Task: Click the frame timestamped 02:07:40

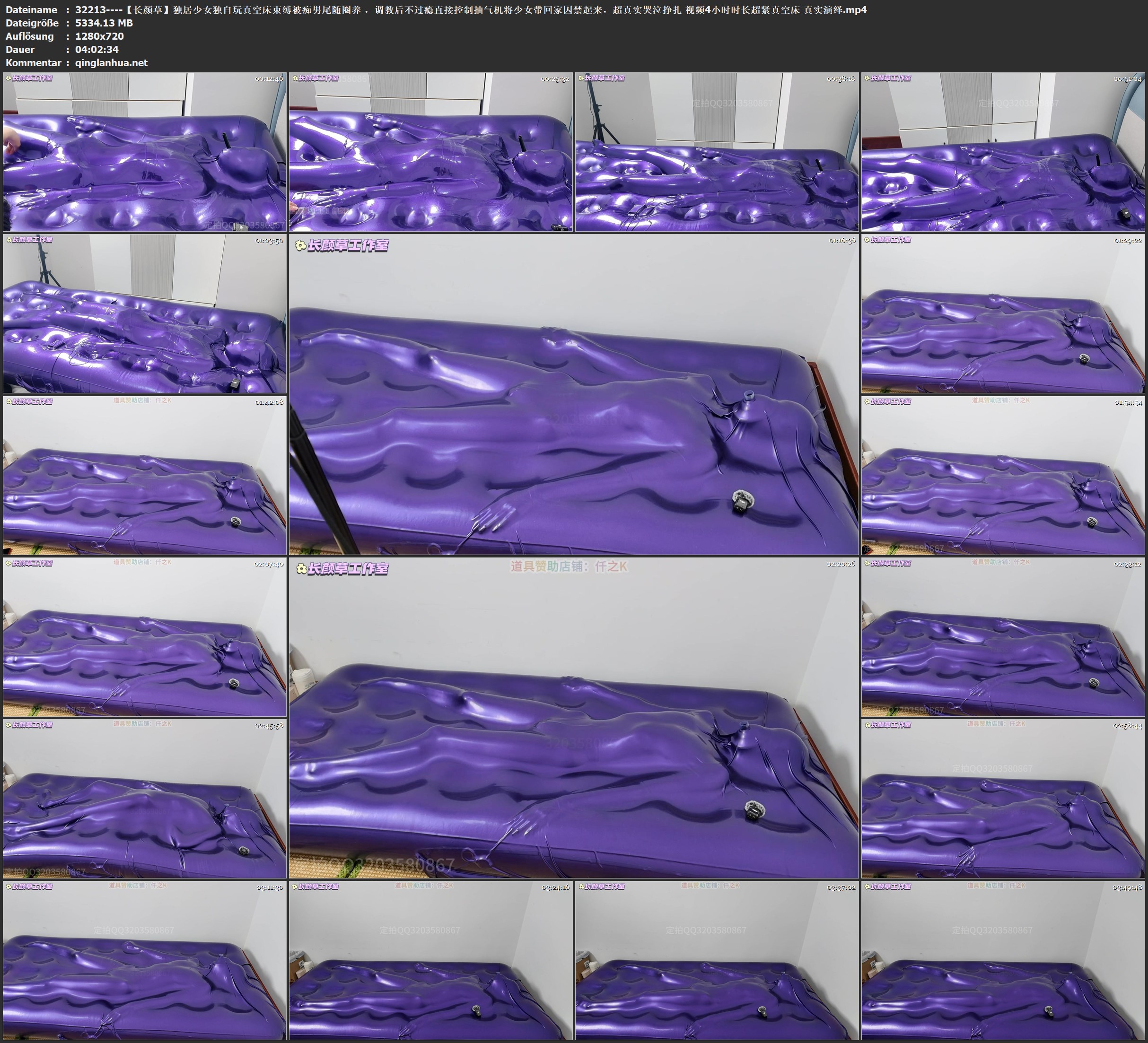Action: [145, 637]
